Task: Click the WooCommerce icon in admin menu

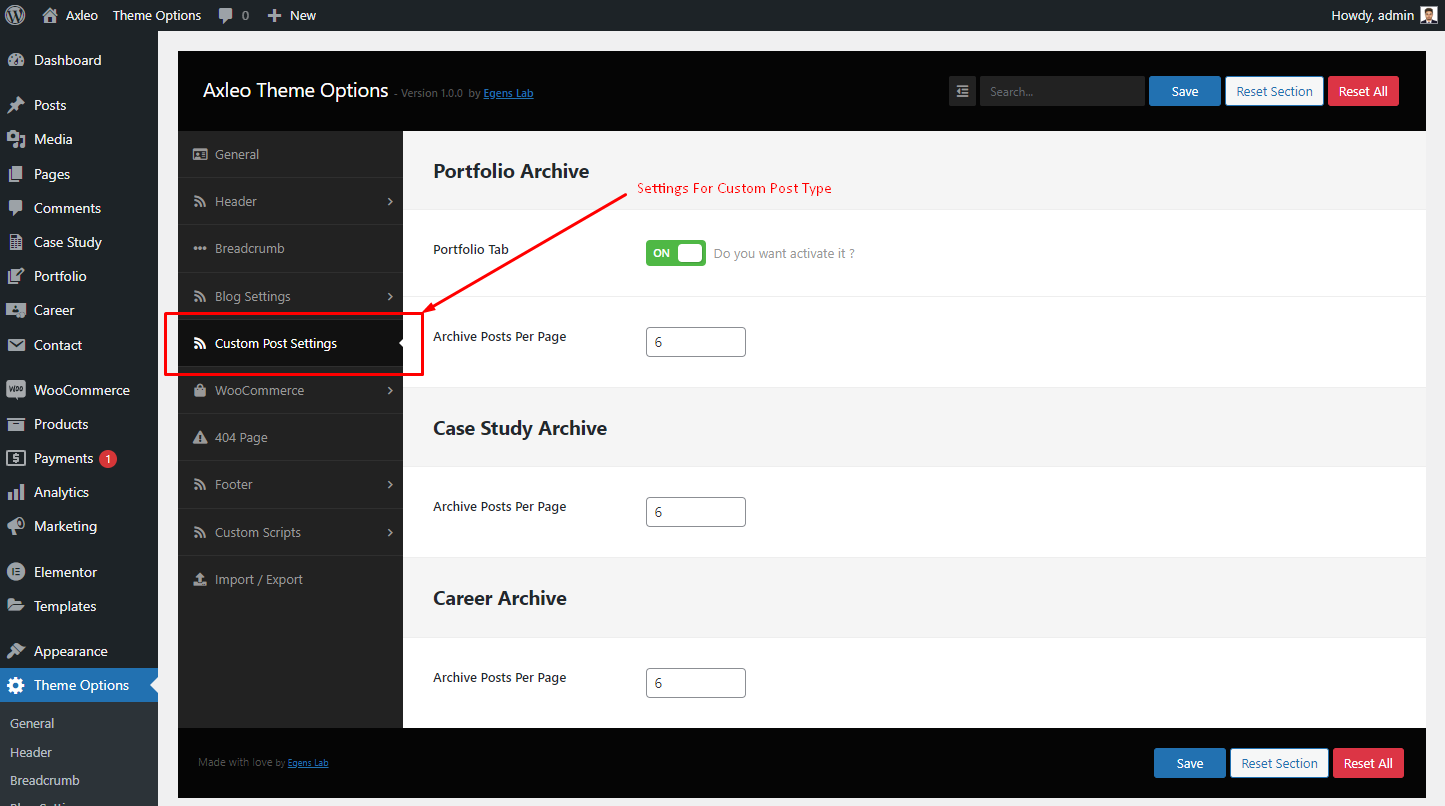Action: coord(16,390)
